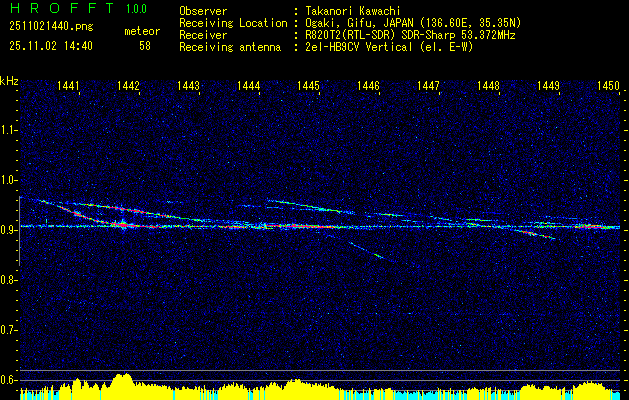Image resolution: width=629 pixels, height=400 pixels.
Task: Click the 1444 time marker
Action: [248, 85]
